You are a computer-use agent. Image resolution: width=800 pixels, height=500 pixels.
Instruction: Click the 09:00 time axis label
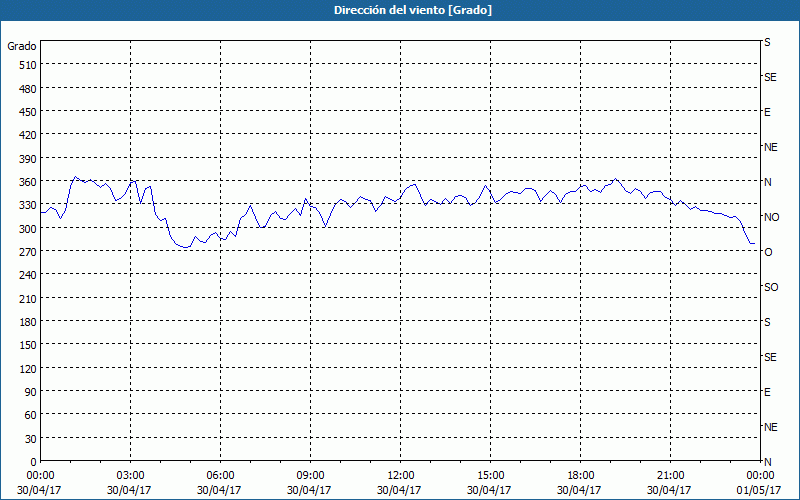[310, 476]
